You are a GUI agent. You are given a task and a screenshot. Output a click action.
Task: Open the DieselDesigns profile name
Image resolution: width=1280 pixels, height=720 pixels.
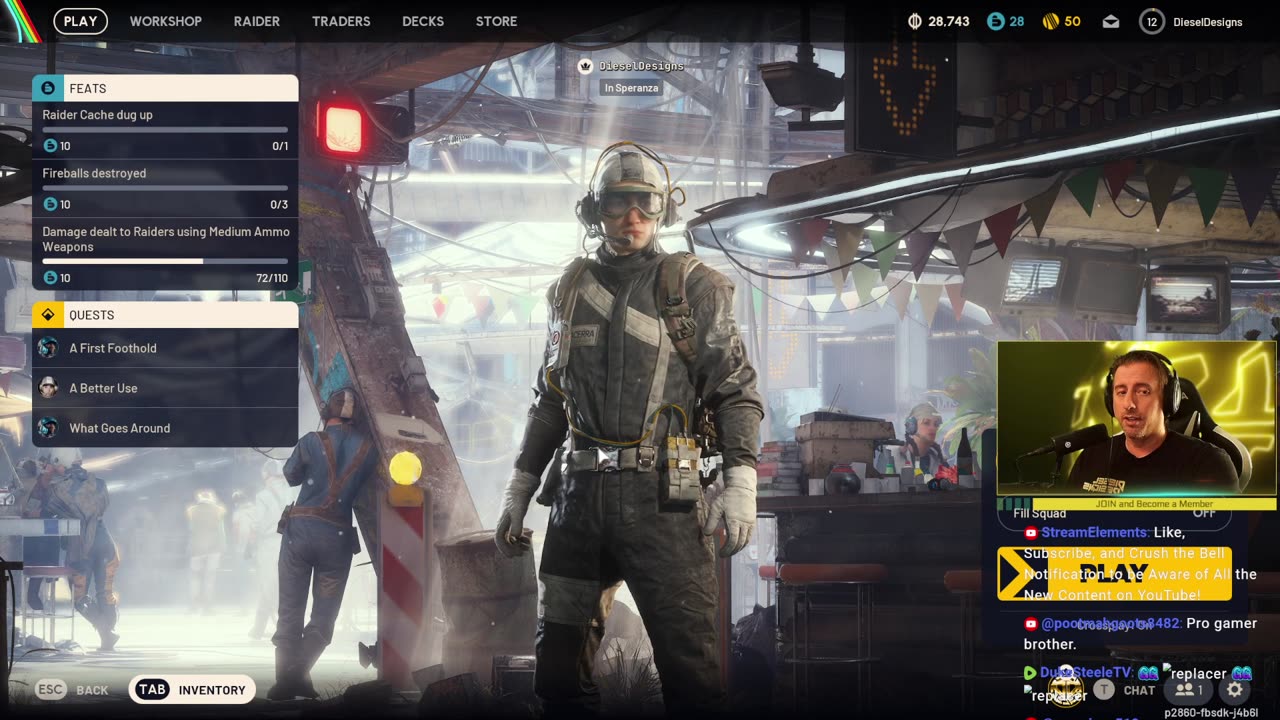(1207, 22)
